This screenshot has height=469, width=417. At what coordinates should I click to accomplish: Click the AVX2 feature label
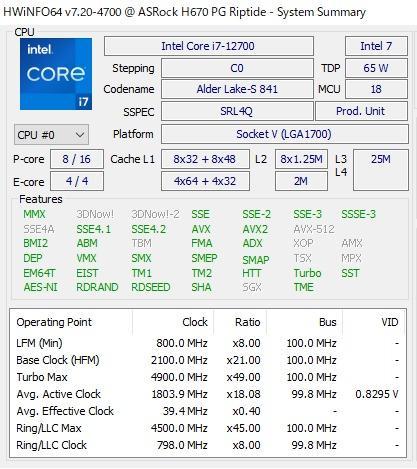pyautogui.click(x=255, y=229)
